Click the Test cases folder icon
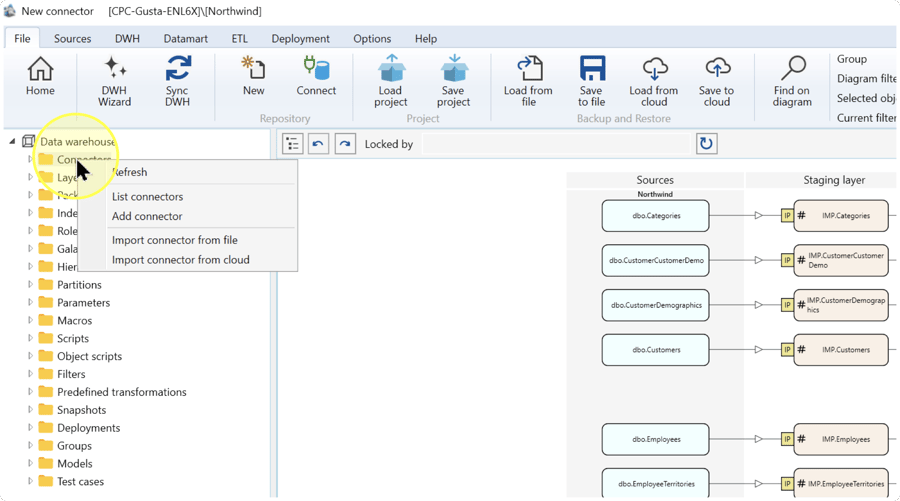 point(45,481)
